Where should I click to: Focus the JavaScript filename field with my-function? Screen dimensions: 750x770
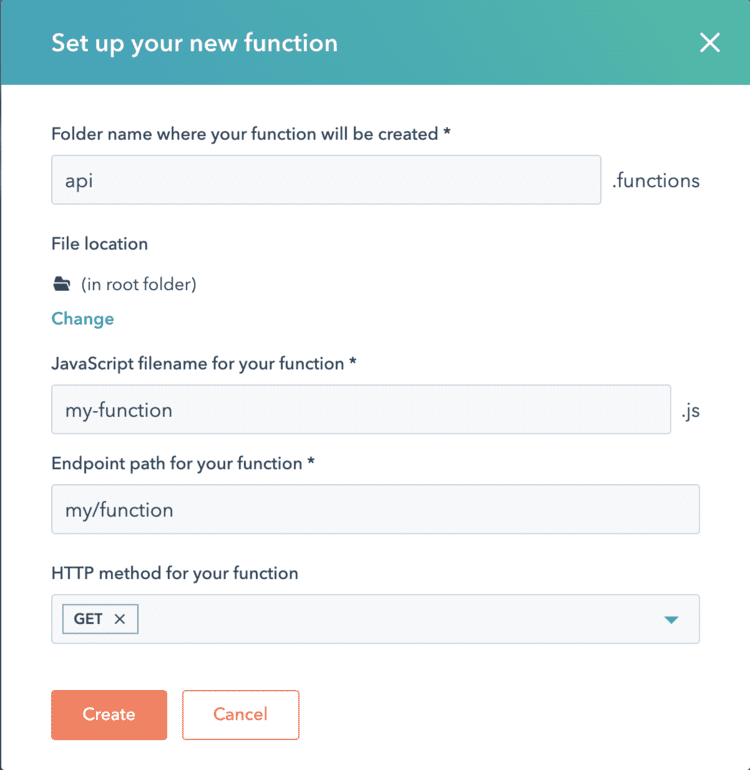coord(361,409)
